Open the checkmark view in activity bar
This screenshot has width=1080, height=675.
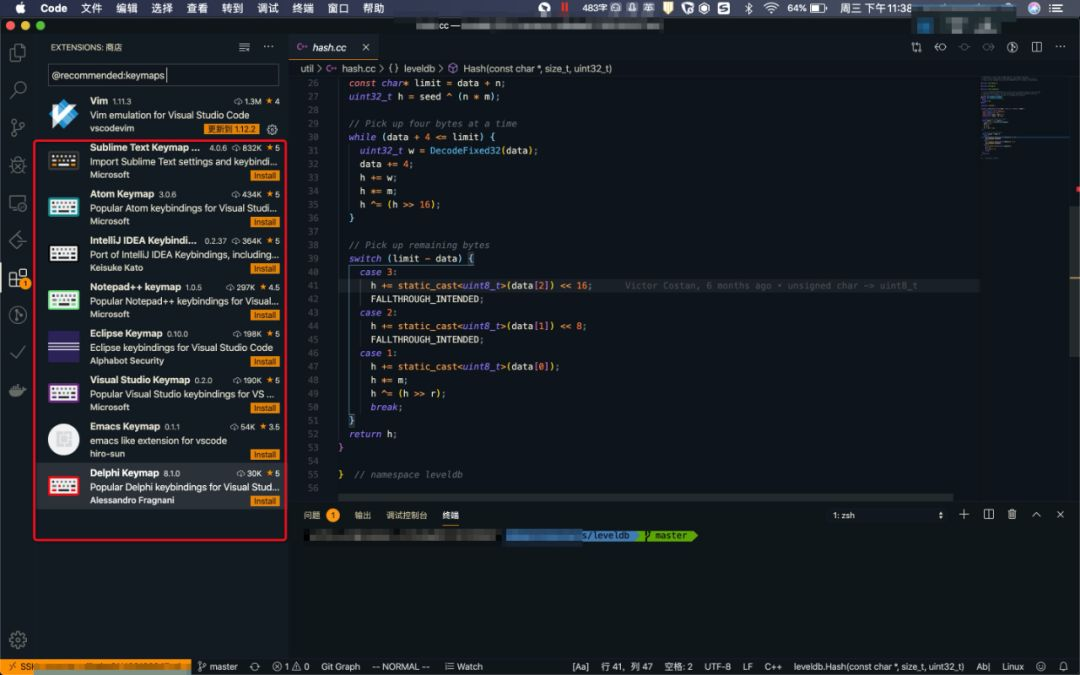[x=18, y=353]
